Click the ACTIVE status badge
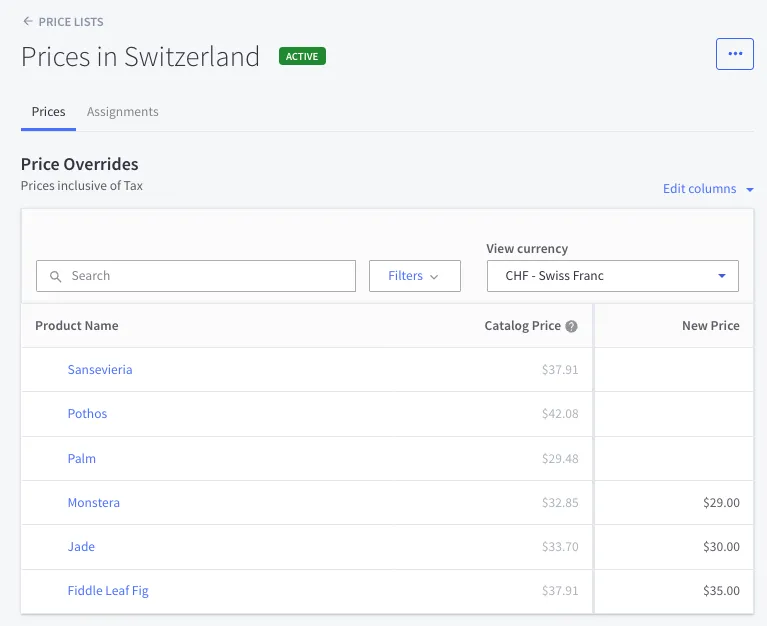The height and width of the screenshot is (626, 767). click(302, 56)
